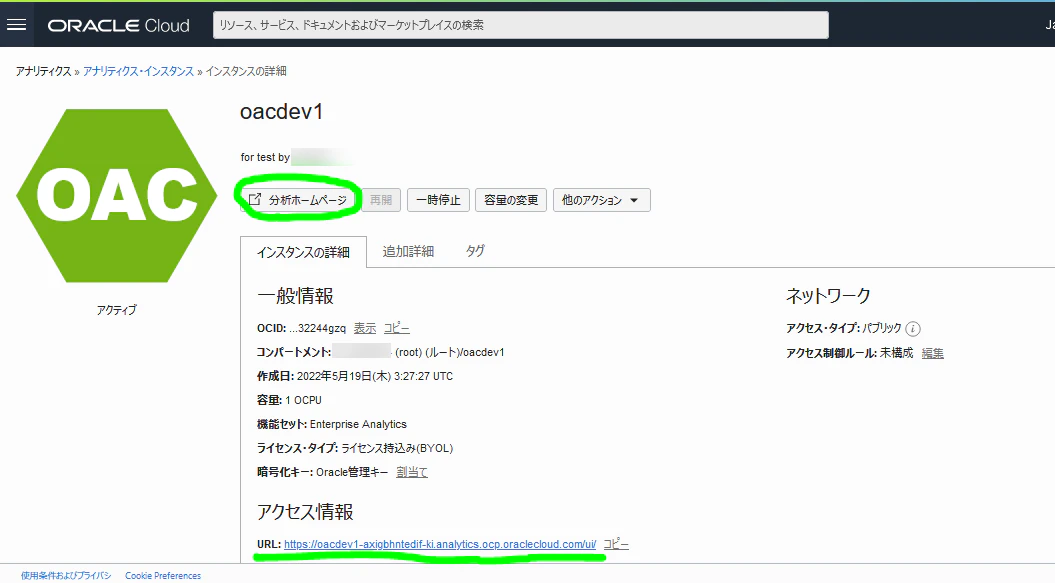This screenshot has width=1055, height=583.
Task: Click the 容量の変更 button
Action: [x=511, y=200]
